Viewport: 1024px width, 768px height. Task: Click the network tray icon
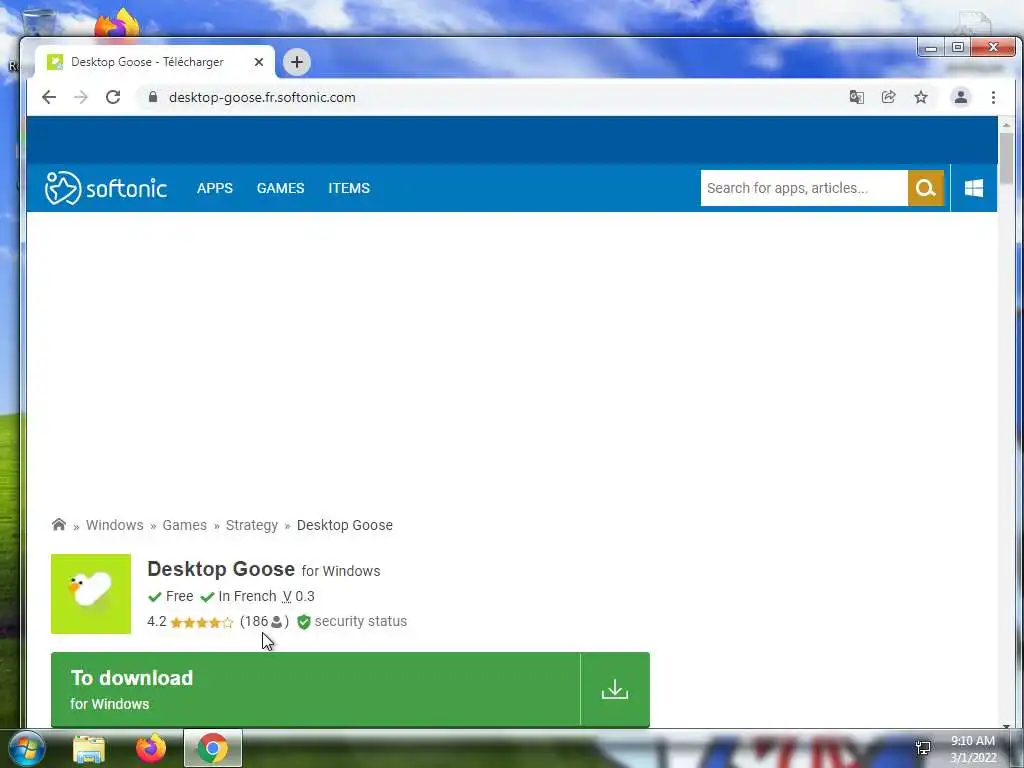coord(923,748)
